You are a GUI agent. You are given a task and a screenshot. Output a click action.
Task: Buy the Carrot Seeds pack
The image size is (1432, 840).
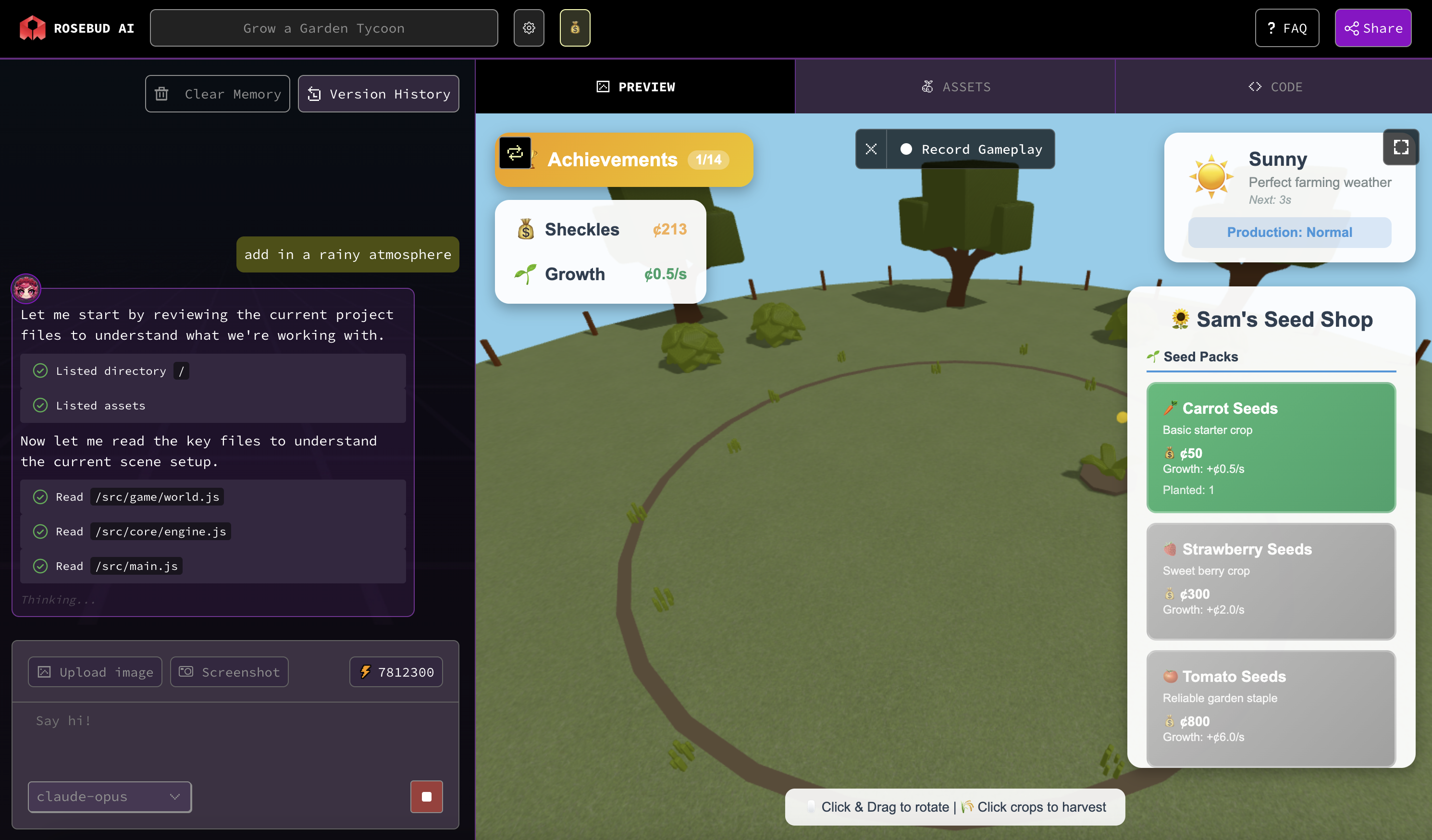(1271, 448)
